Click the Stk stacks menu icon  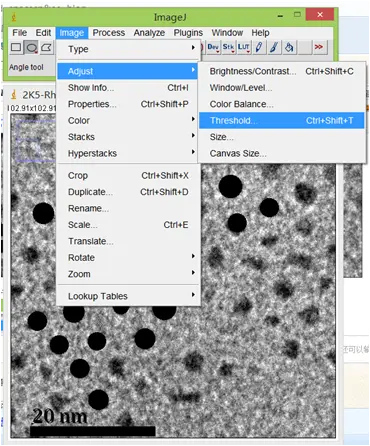point(228,47)
